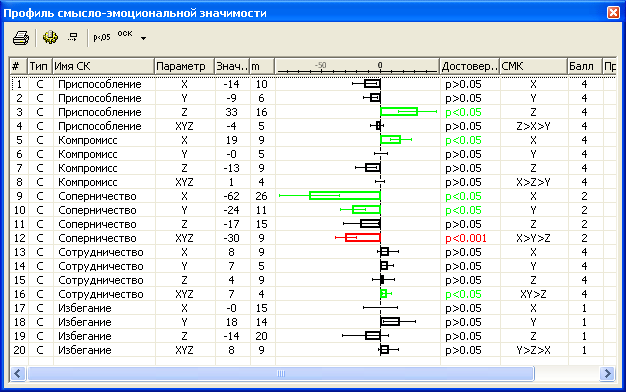Click the Знач.. column header
This screenshot has width=626, height=392.
pyautogui.click(x=232, y=66)
